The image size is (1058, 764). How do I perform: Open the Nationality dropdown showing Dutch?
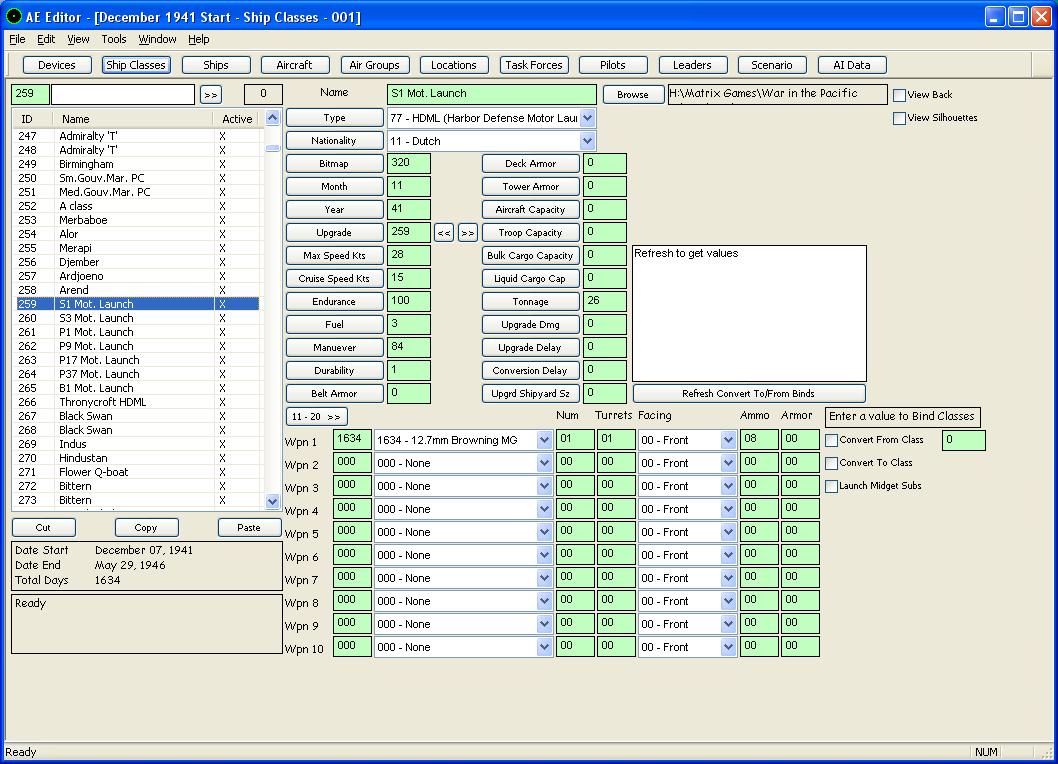point(588,141)
